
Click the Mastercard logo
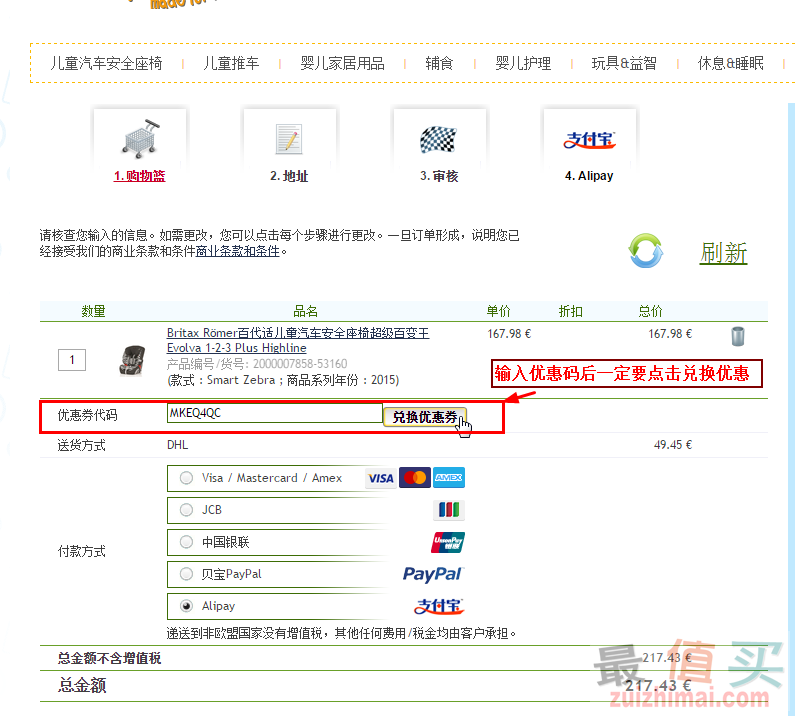pyautogui.click(x=415, y=478)
